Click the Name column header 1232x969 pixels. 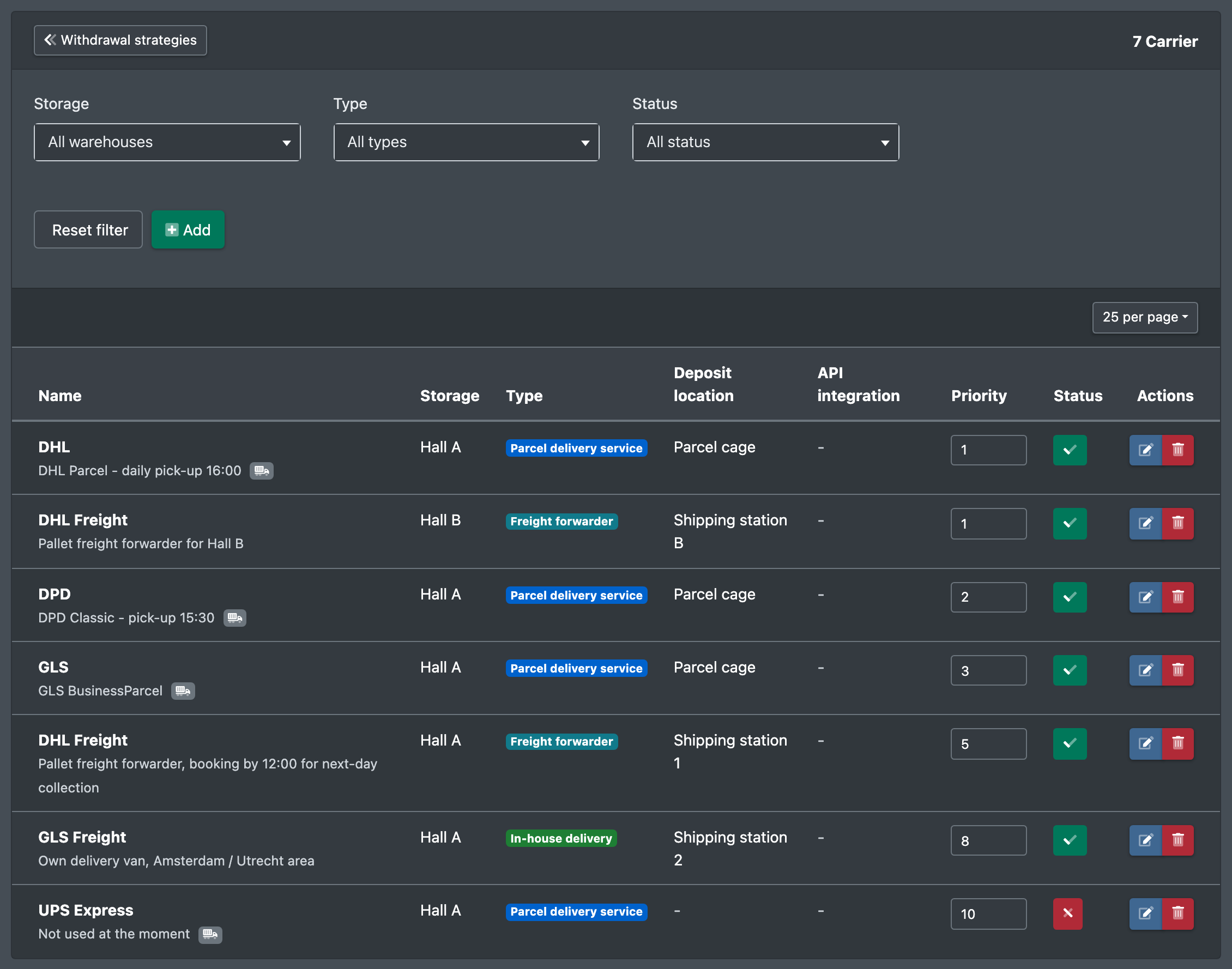59,396
